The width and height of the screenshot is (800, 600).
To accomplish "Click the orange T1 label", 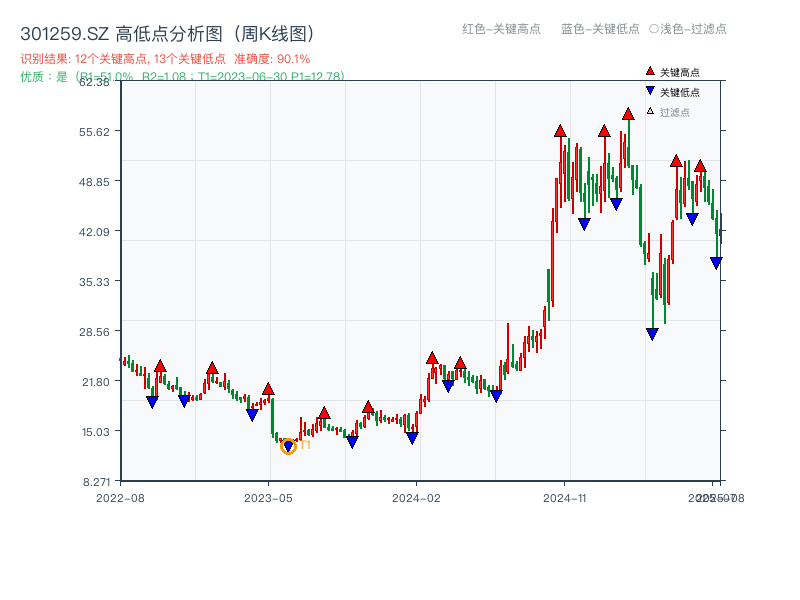I will click(305, 445).
